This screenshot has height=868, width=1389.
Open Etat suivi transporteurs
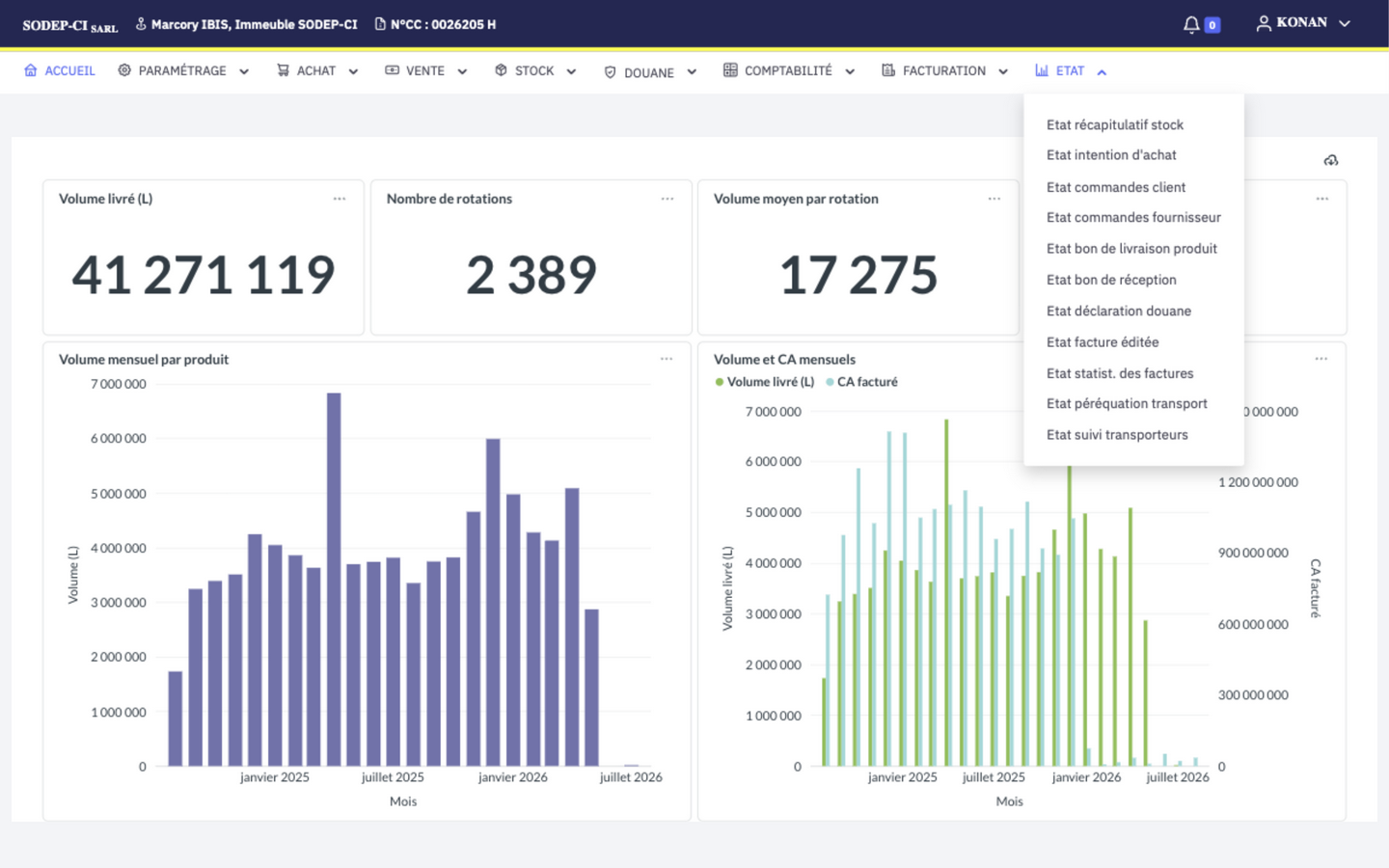coord(1117,435)
